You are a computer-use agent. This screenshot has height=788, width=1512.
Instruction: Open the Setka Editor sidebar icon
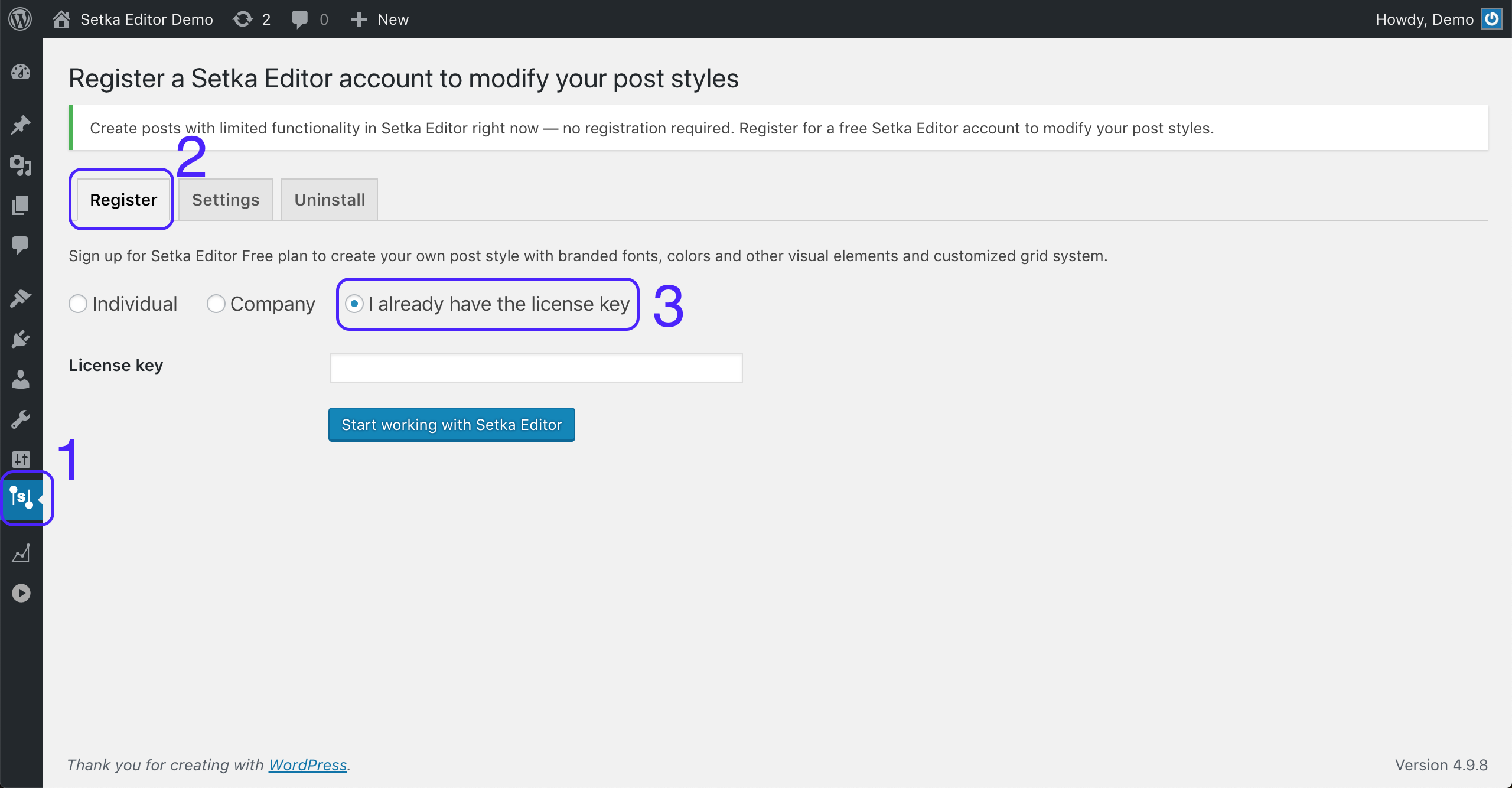[x=21, y=497]
